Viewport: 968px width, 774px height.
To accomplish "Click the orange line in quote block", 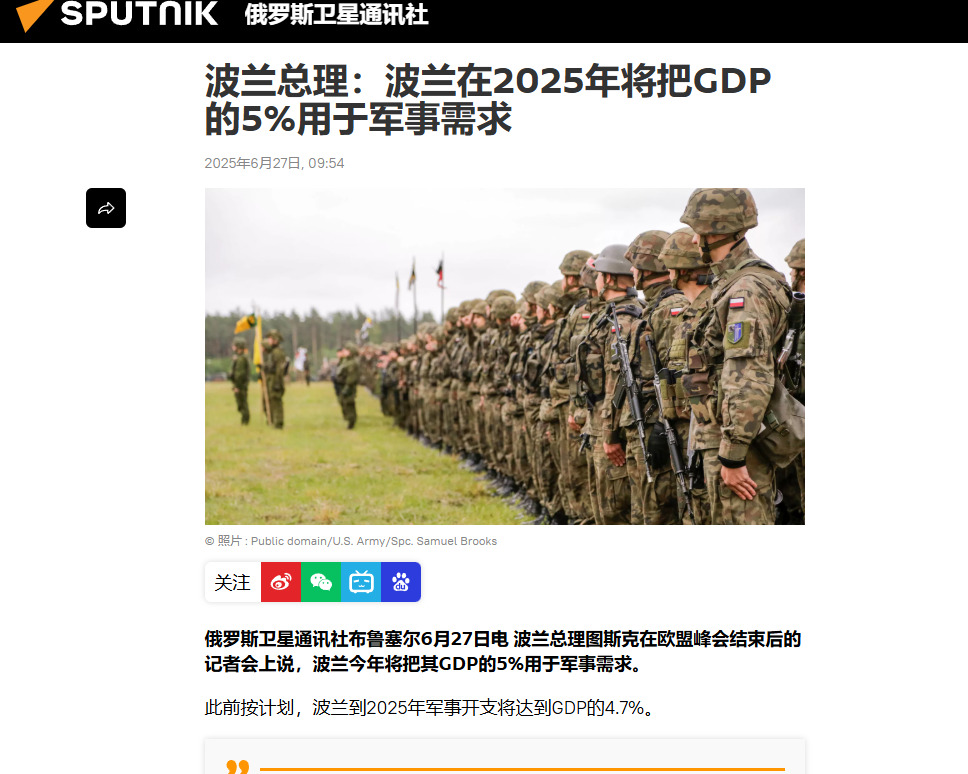I will coord(522,769).
